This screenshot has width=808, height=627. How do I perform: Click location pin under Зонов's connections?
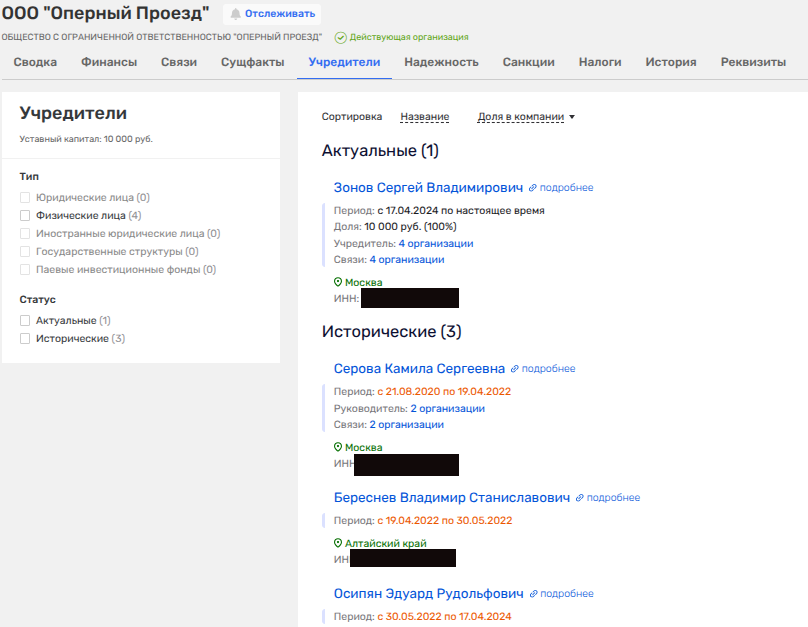[x=338, y=282]
